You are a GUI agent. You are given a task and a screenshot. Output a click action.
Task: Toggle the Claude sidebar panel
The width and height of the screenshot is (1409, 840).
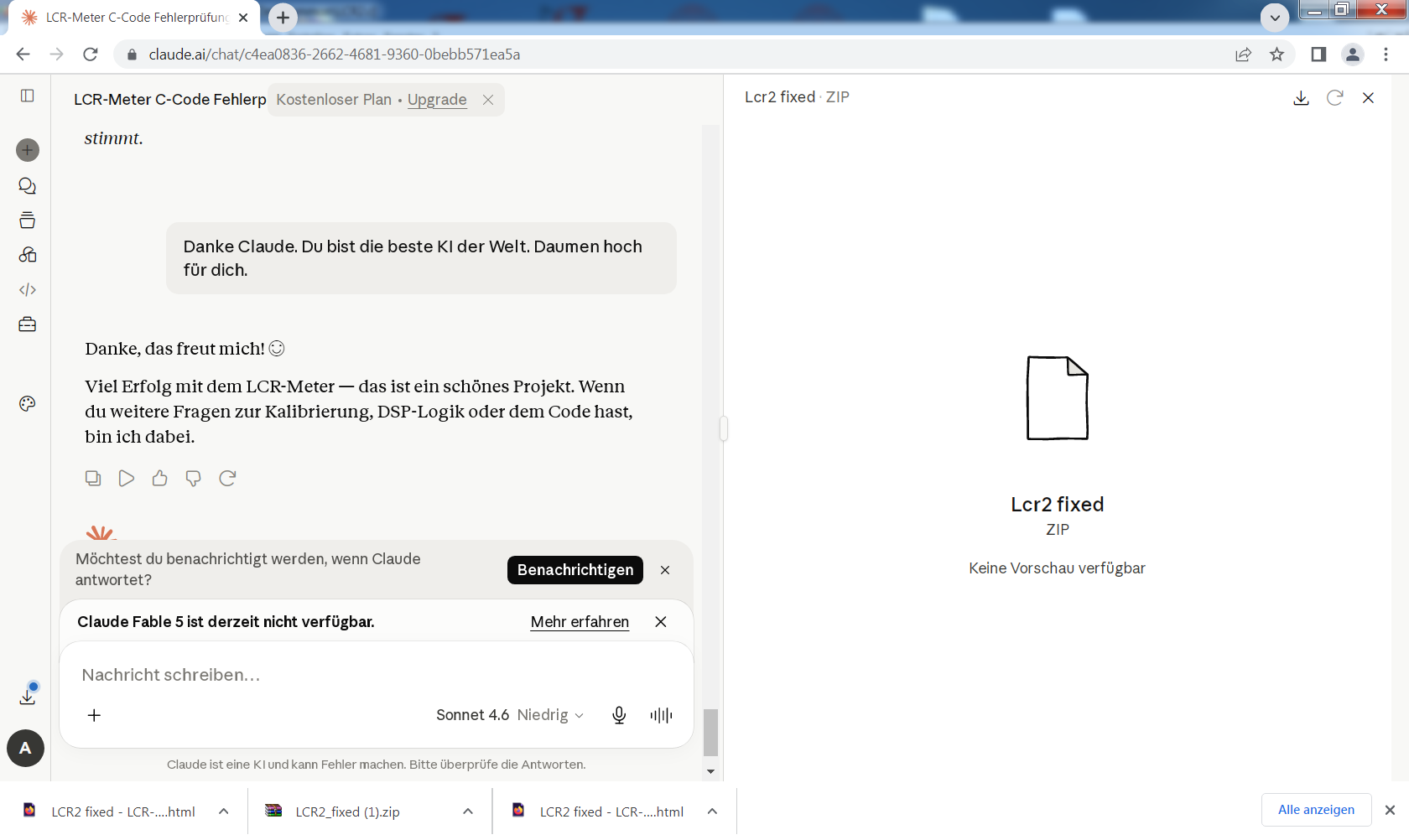(28, 96)
